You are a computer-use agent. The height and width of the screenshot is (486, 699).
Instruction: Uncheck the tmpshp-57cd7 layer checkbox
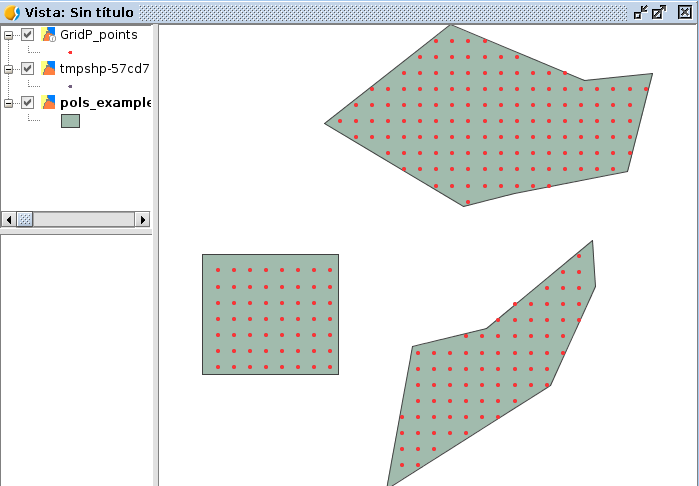coord(28,69)
